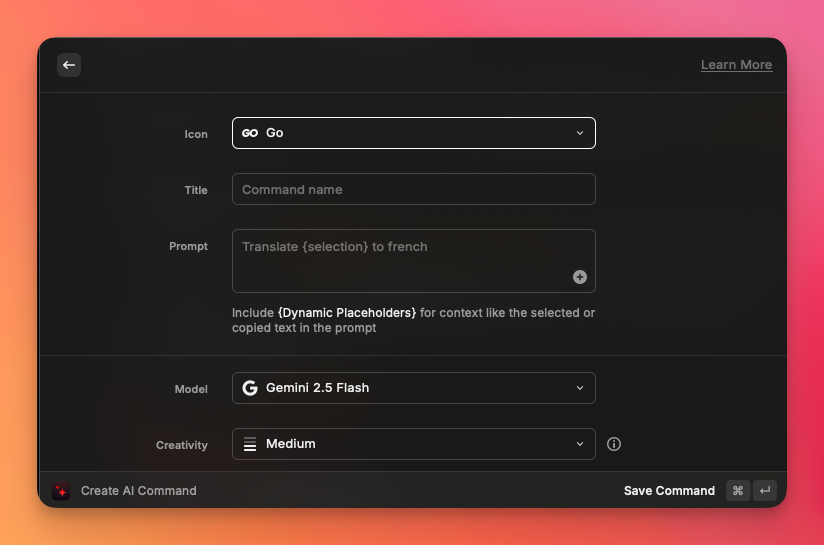
Task: Click the info icon beside Creativity
Action: [614, 444]
